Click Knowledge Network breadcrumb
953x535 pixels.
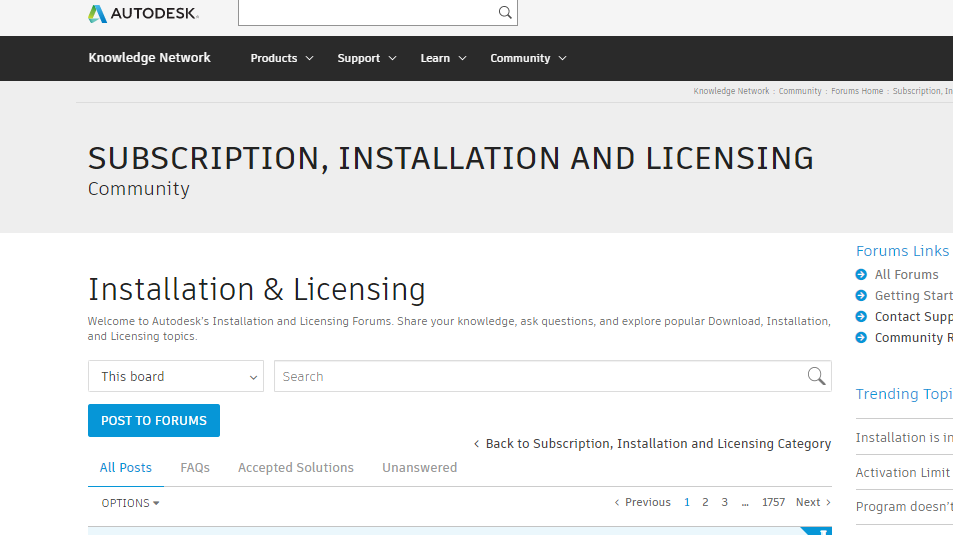731,91
